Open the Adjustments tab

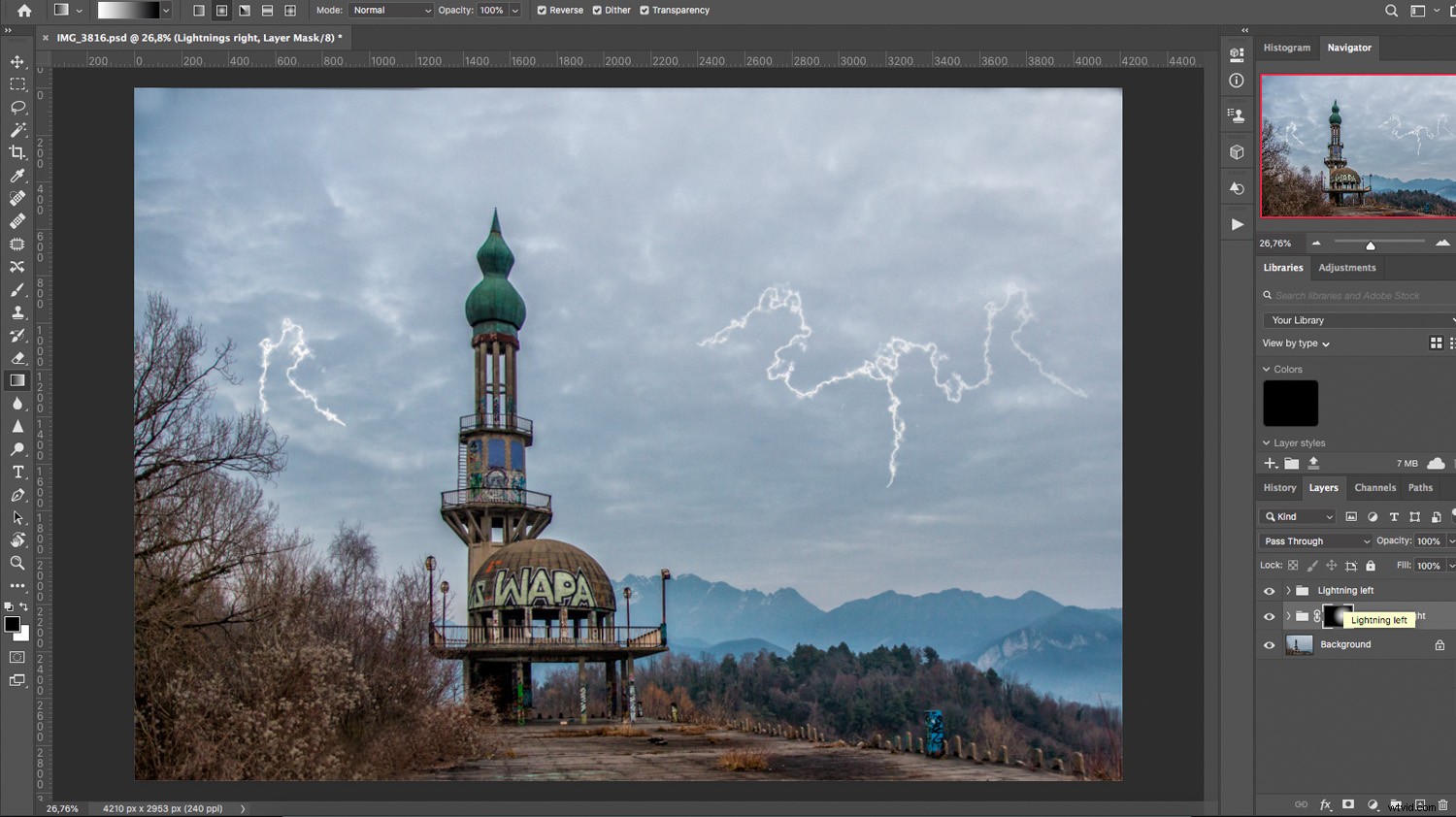coord(1347,267)
